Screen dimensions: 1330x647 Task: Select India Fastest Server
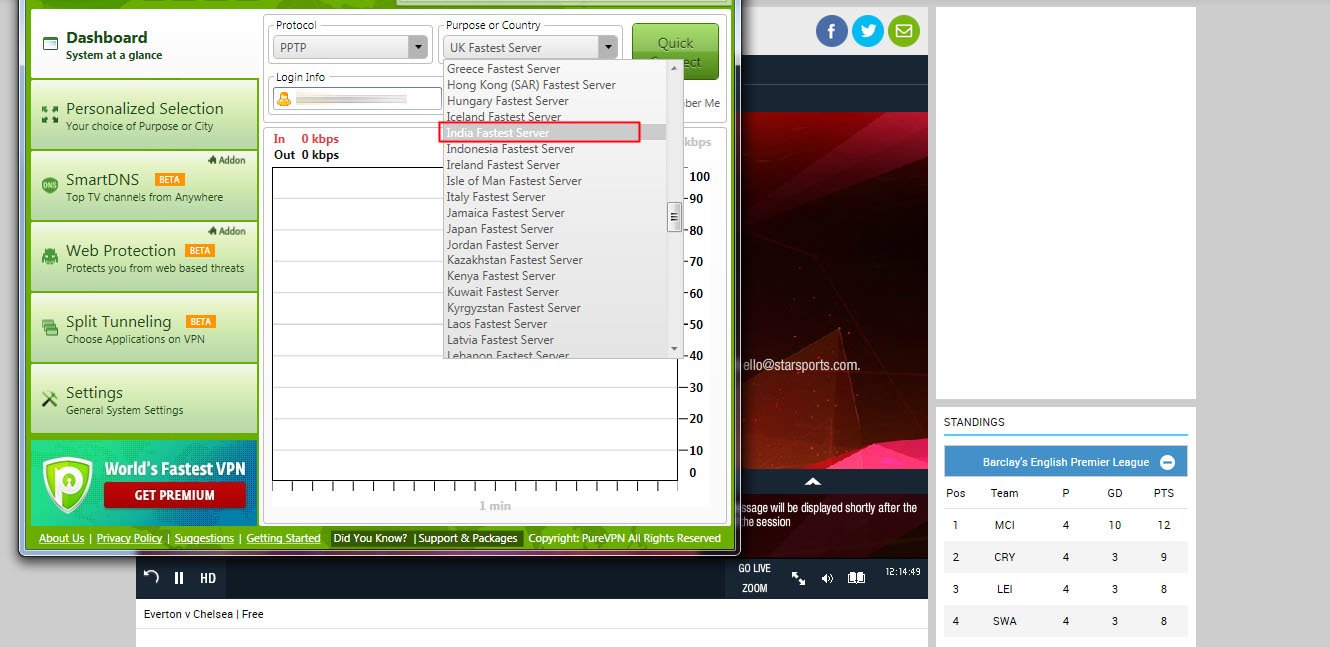tap(555, 133)
